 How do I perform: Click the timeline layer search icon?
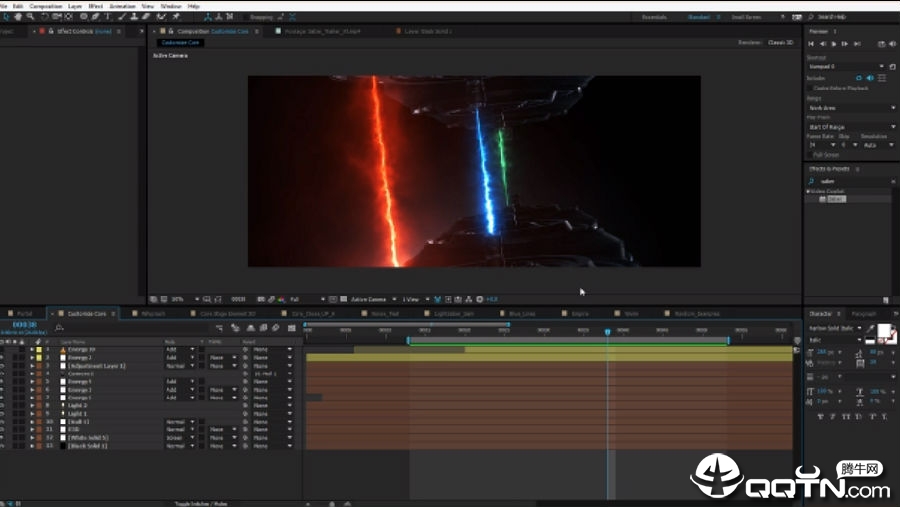tap(60, 327)
